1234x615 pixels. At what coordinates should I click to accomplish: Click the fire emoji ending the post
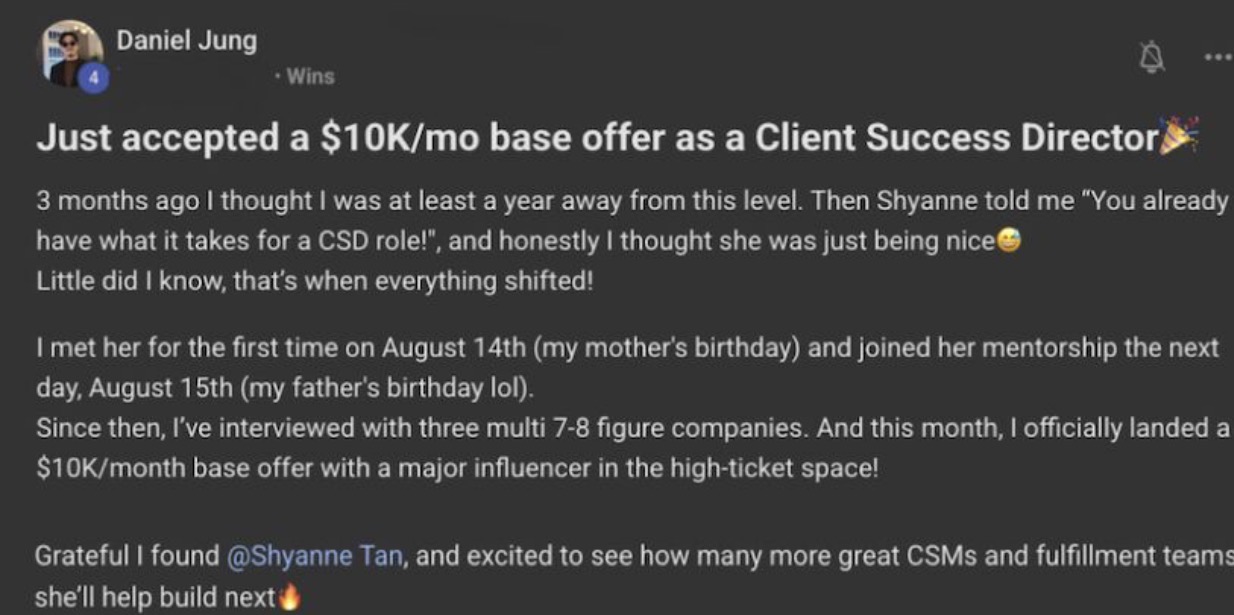coord(290,598)
